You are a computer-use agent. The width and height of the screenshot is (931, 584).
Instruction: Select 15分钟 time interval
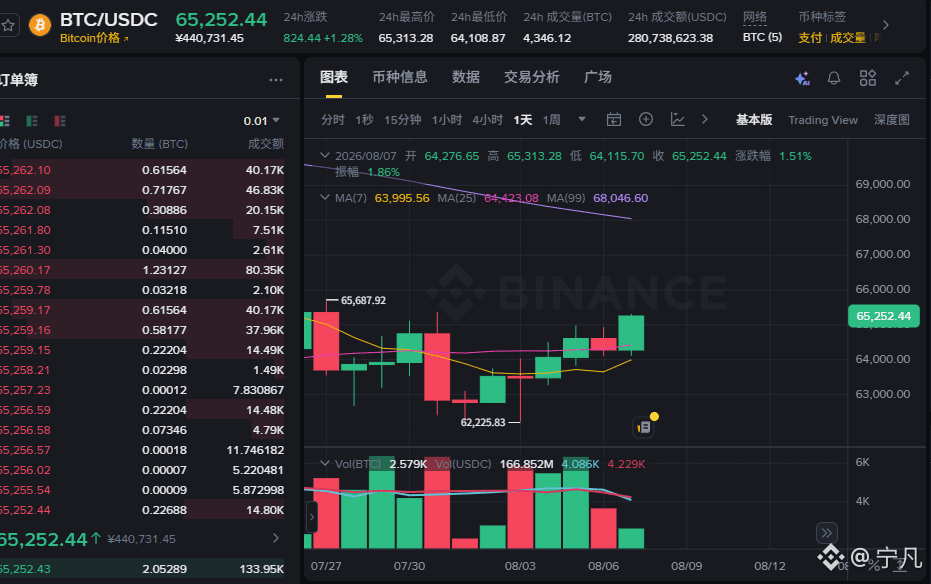(403, 120)
